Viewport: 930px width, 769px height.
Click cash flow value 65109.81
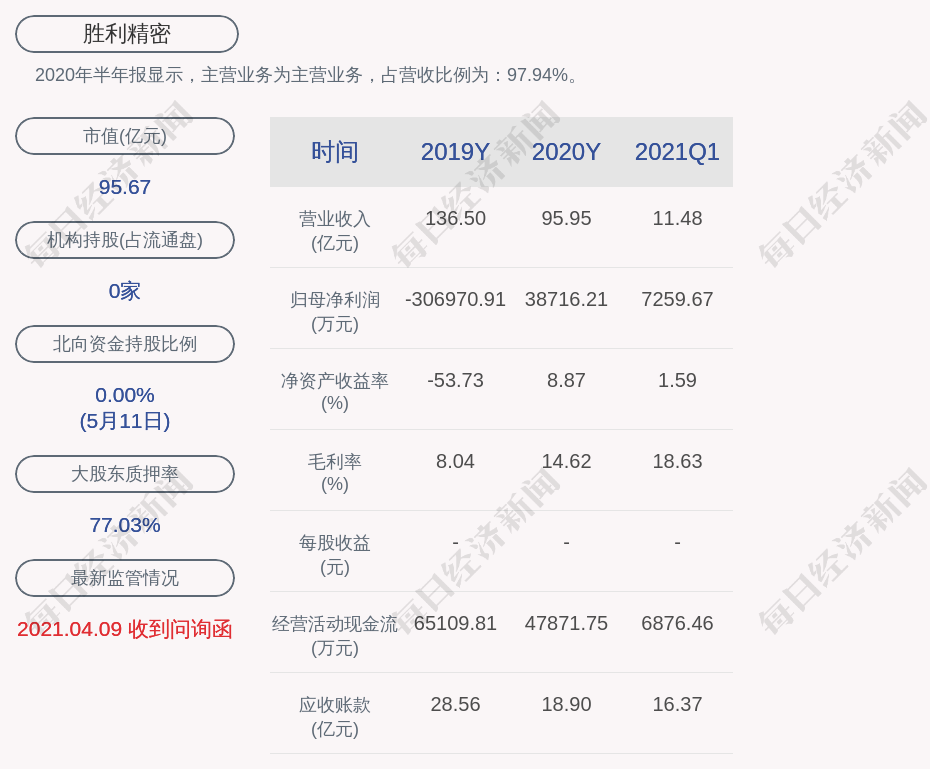455,623
